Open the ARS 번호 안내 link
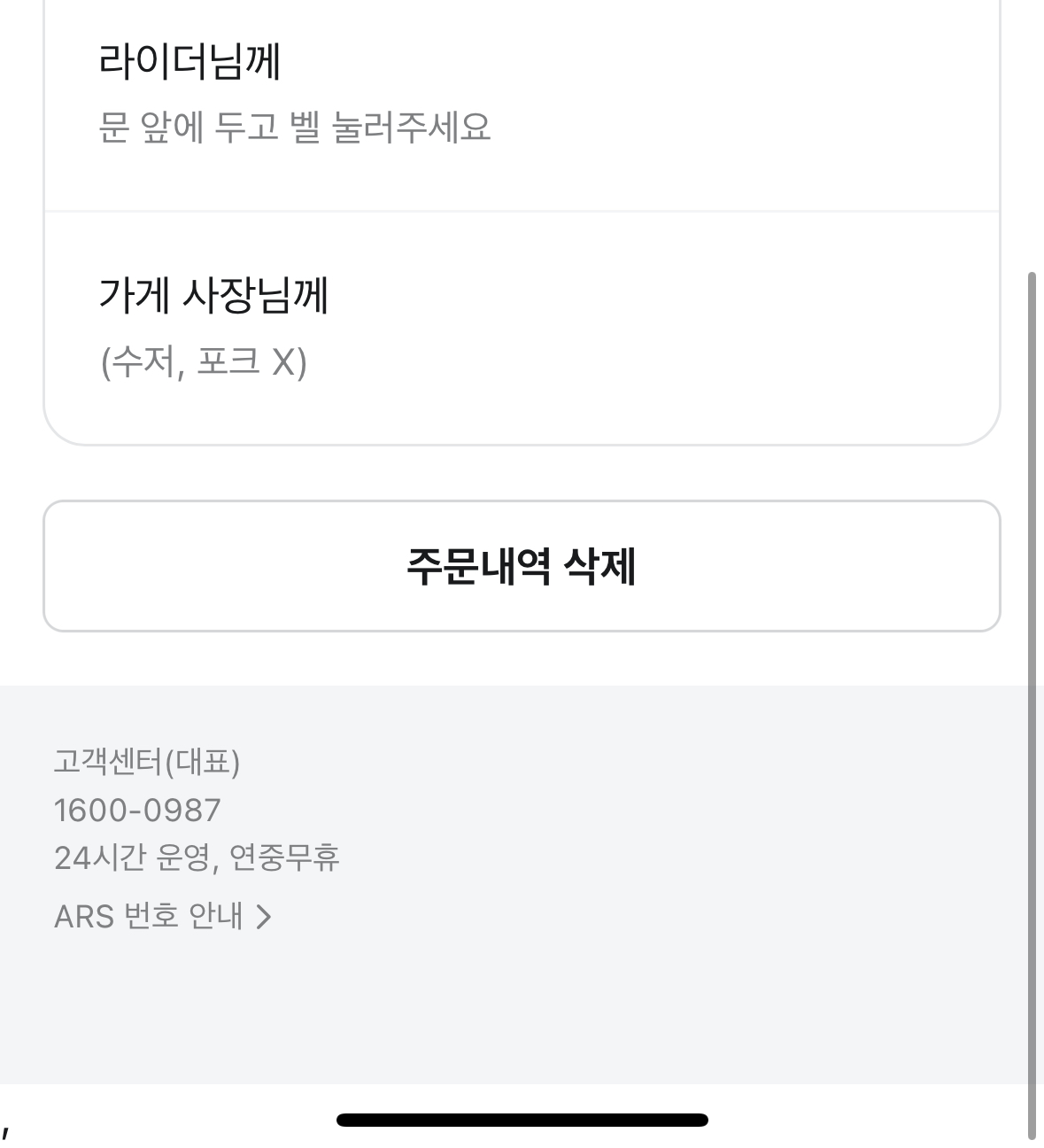Screen dimensions: 1044x1148 pyautogui.click(x=149, y=916)
